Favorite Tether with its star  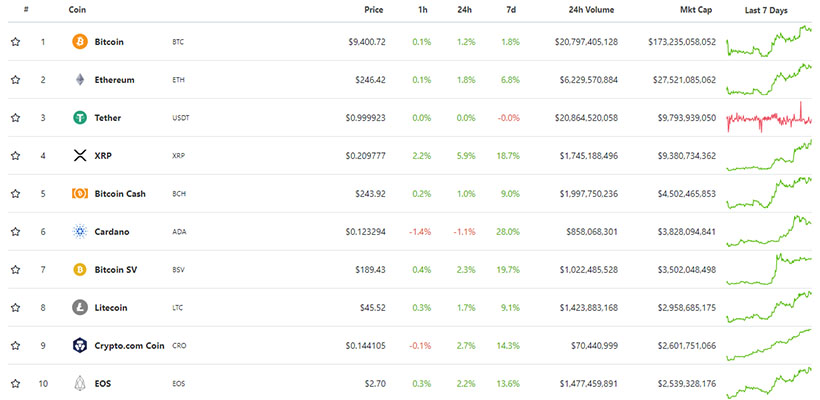click(x=15, y=118)
